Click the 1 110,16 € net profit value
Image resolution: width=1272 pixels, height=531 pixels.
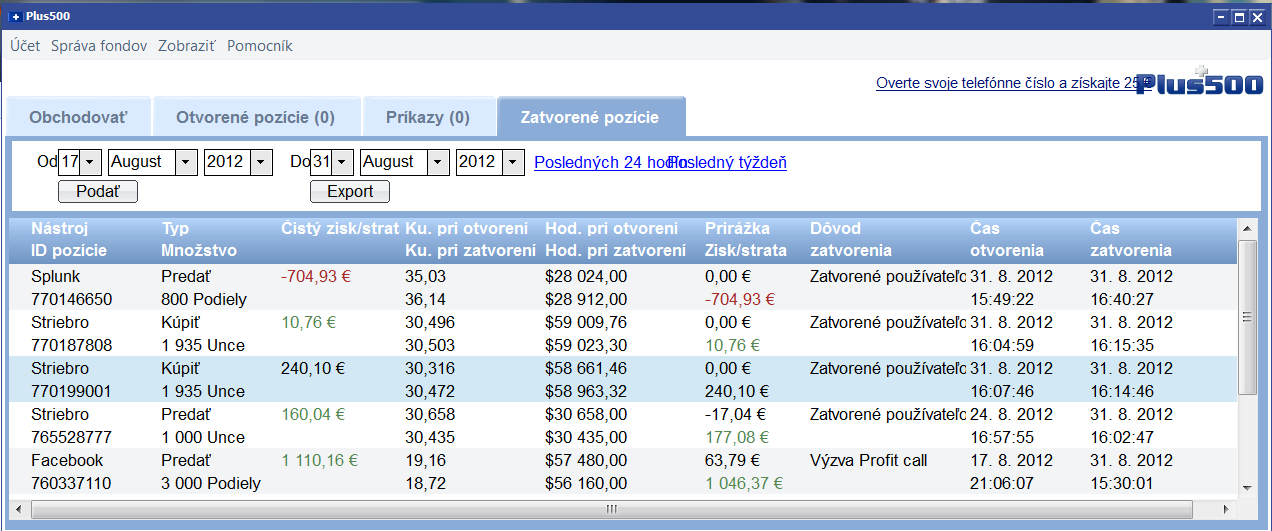pyautogui.click(x=319, y=460)
